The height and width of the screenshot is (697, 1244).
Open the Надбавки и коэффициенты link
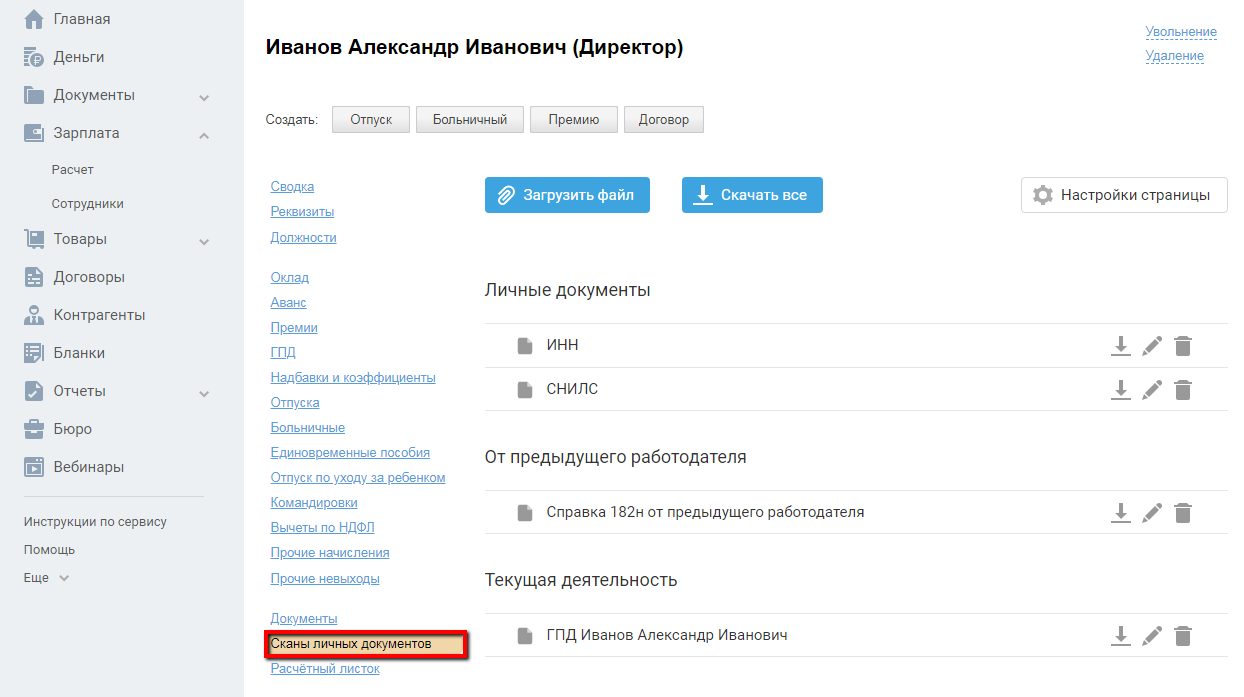353,378
